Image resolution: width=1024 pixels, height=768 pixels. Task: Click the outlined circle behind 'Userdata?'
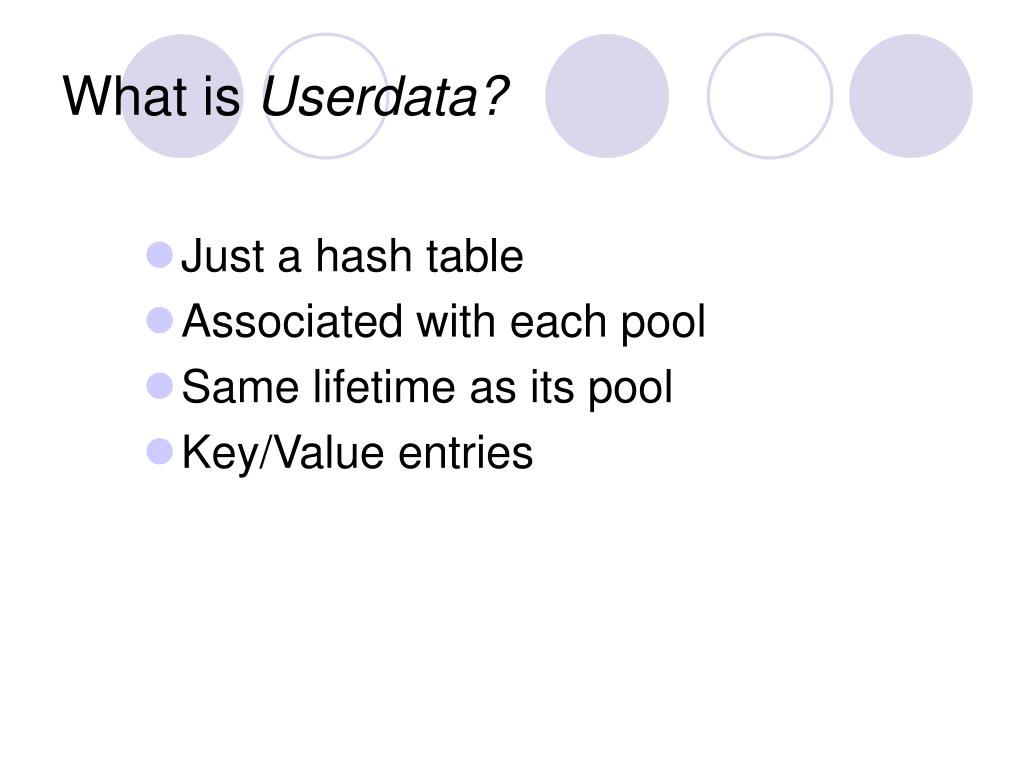point(326,96)
